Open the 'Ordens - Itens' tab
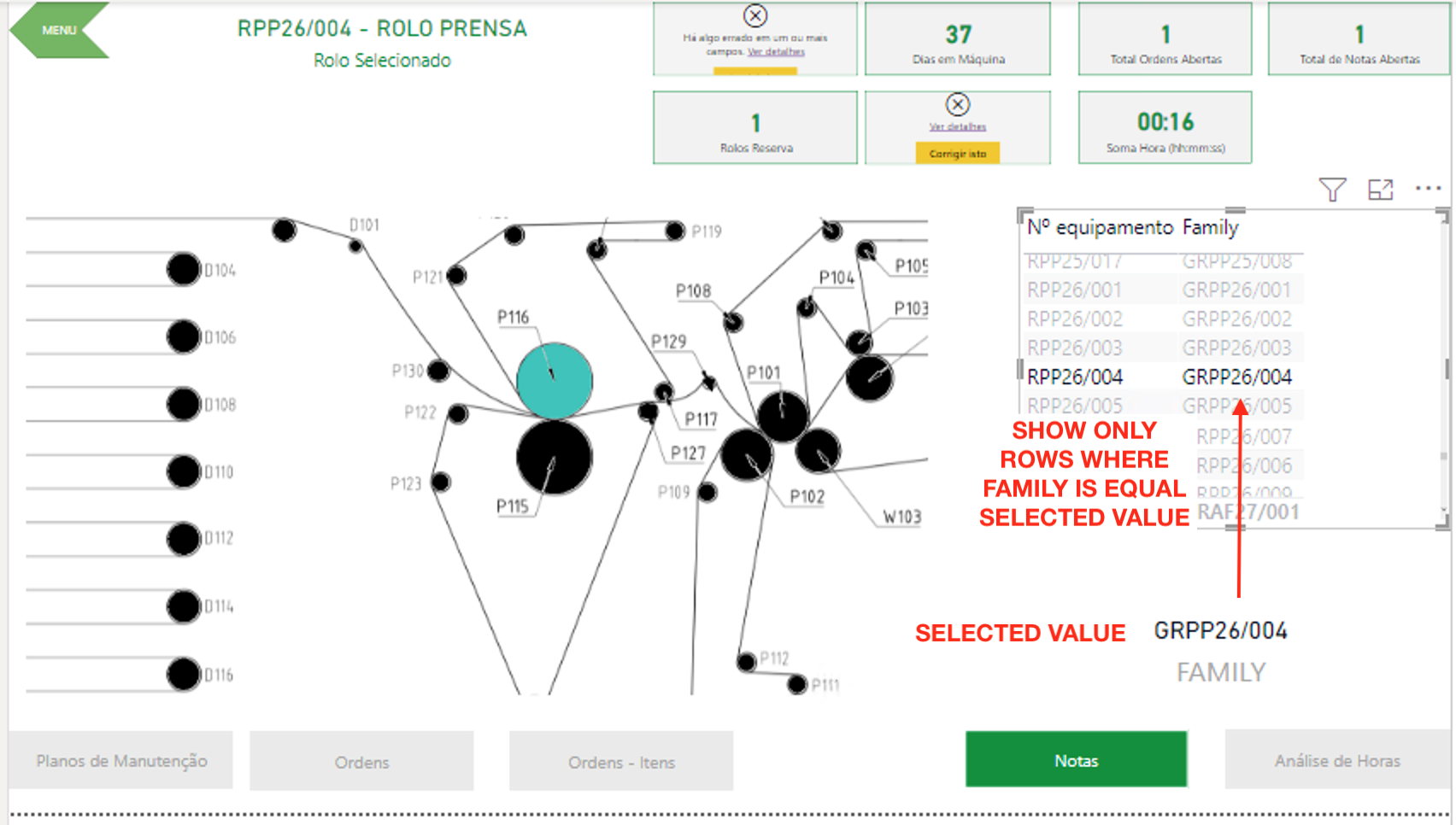The width and height of the screenshot is (1456, 825). click(x=621, y=761)
